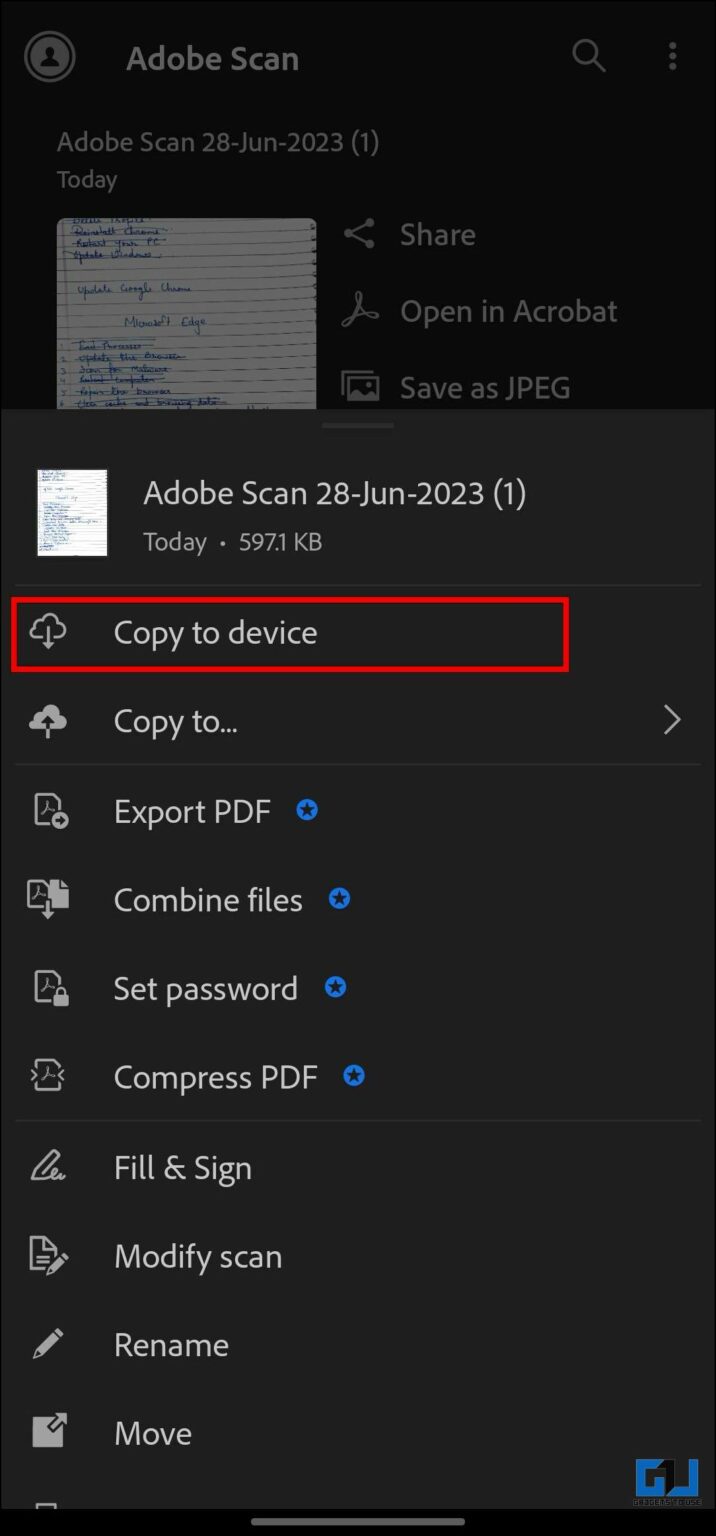
Task: Tap the Save as JPEG icon
Action: pos(360,387)
